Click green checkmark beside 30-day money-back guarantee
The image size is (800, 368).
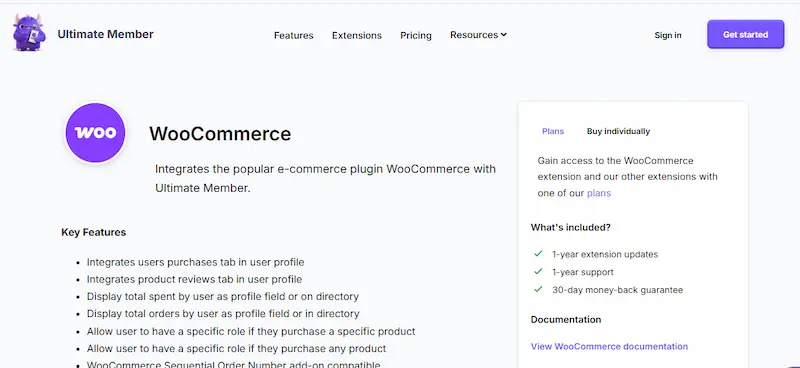click(x=538, y=289)
